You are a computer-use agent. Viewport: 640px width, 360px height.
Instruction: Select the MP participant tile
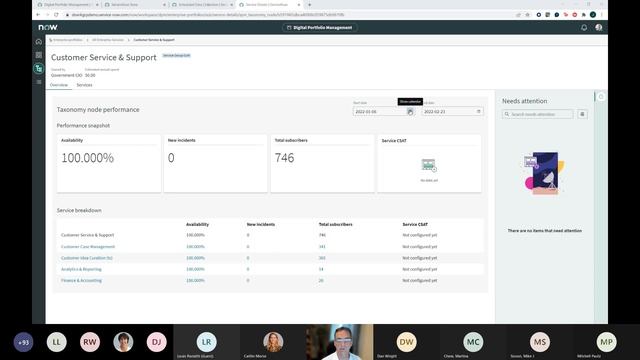pyautogui.click(x=607, y=342)
